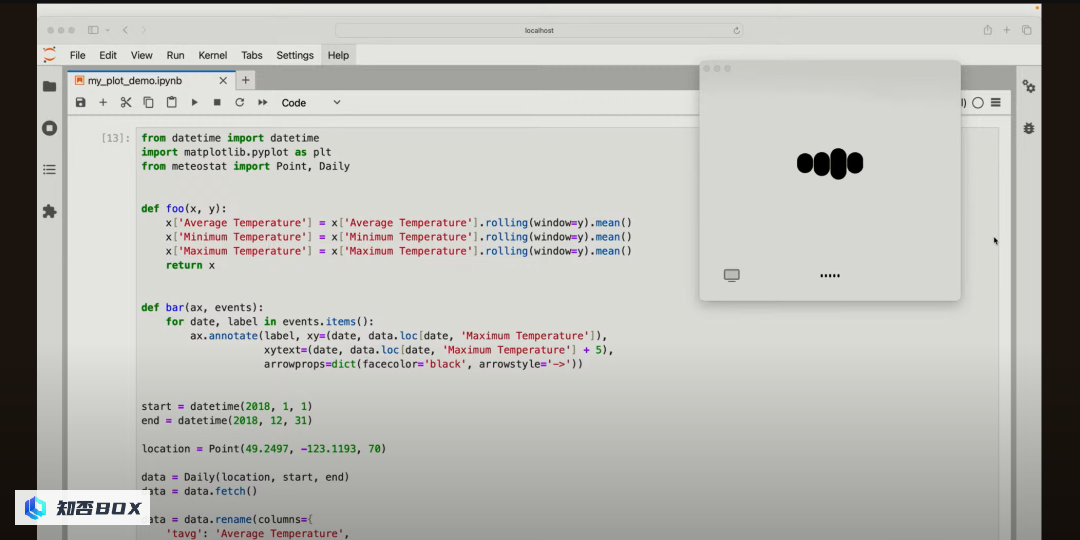The width and height of the screenshot is (1080, 540).
Task: Run the selected cell
Action: click(x=195, y=103)
